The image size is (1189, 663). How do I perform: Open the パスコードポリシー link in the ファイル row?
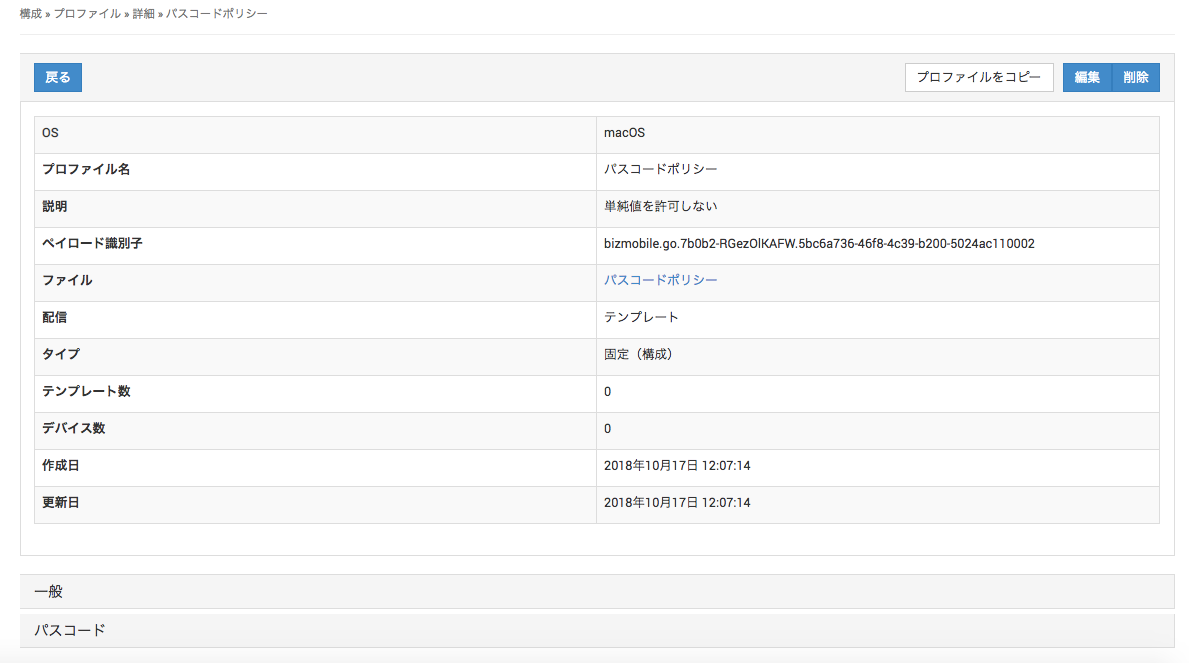(660, 281)
